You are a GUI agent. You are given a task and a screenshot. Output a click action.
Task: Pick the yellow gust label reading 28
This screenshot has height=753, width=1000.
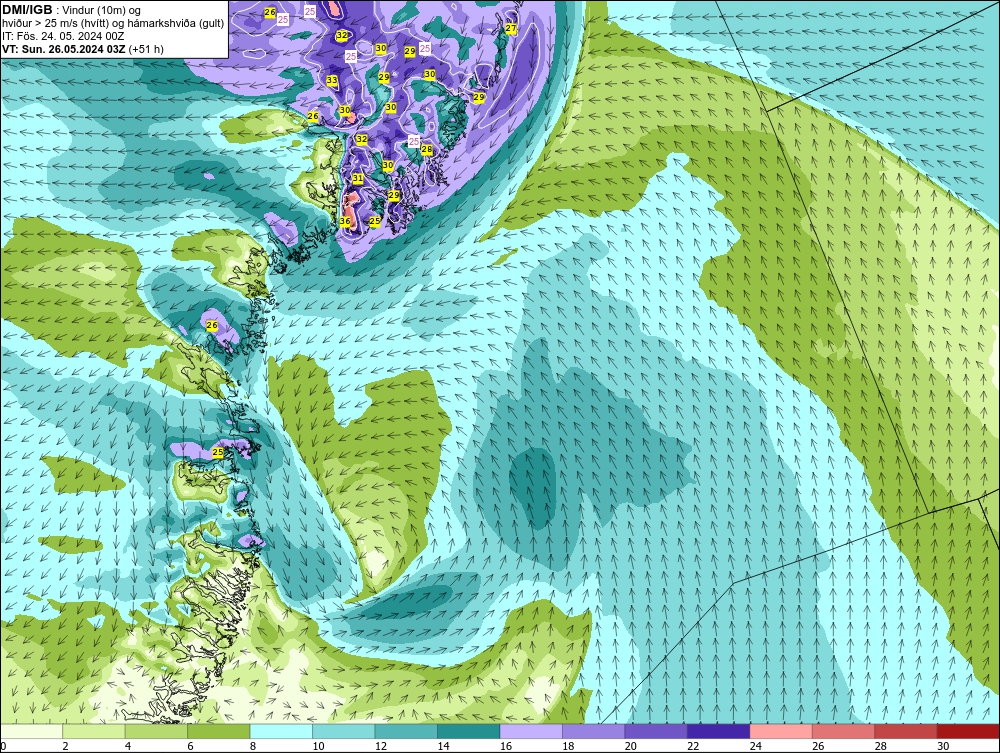click(427, 150)
